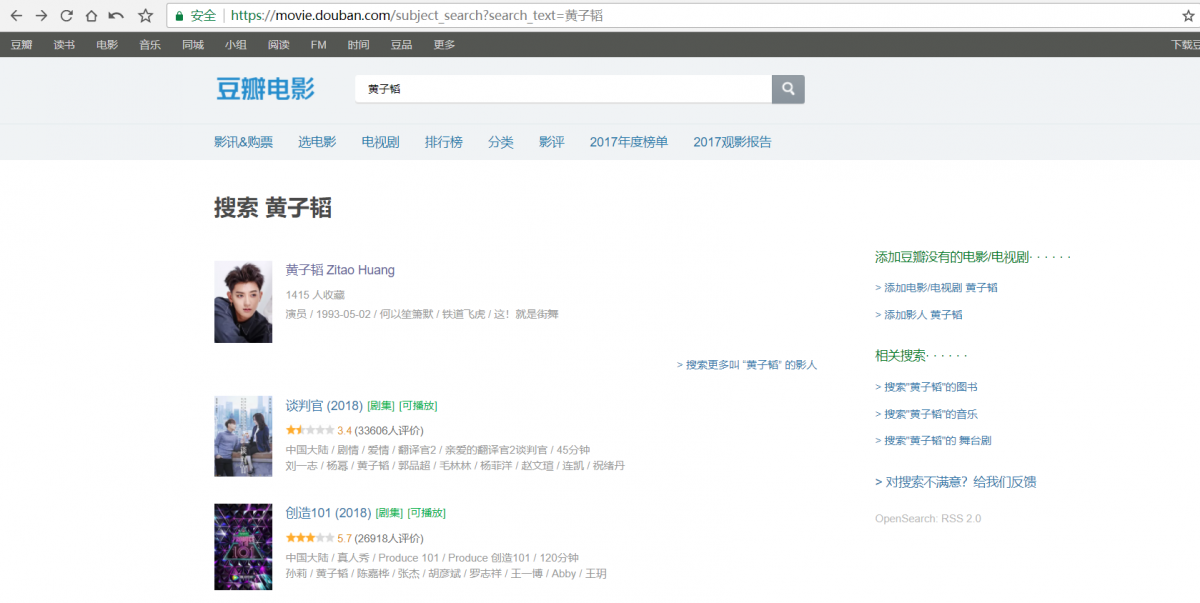
Task: Open FM in the top bar
Action: (319, 45)
